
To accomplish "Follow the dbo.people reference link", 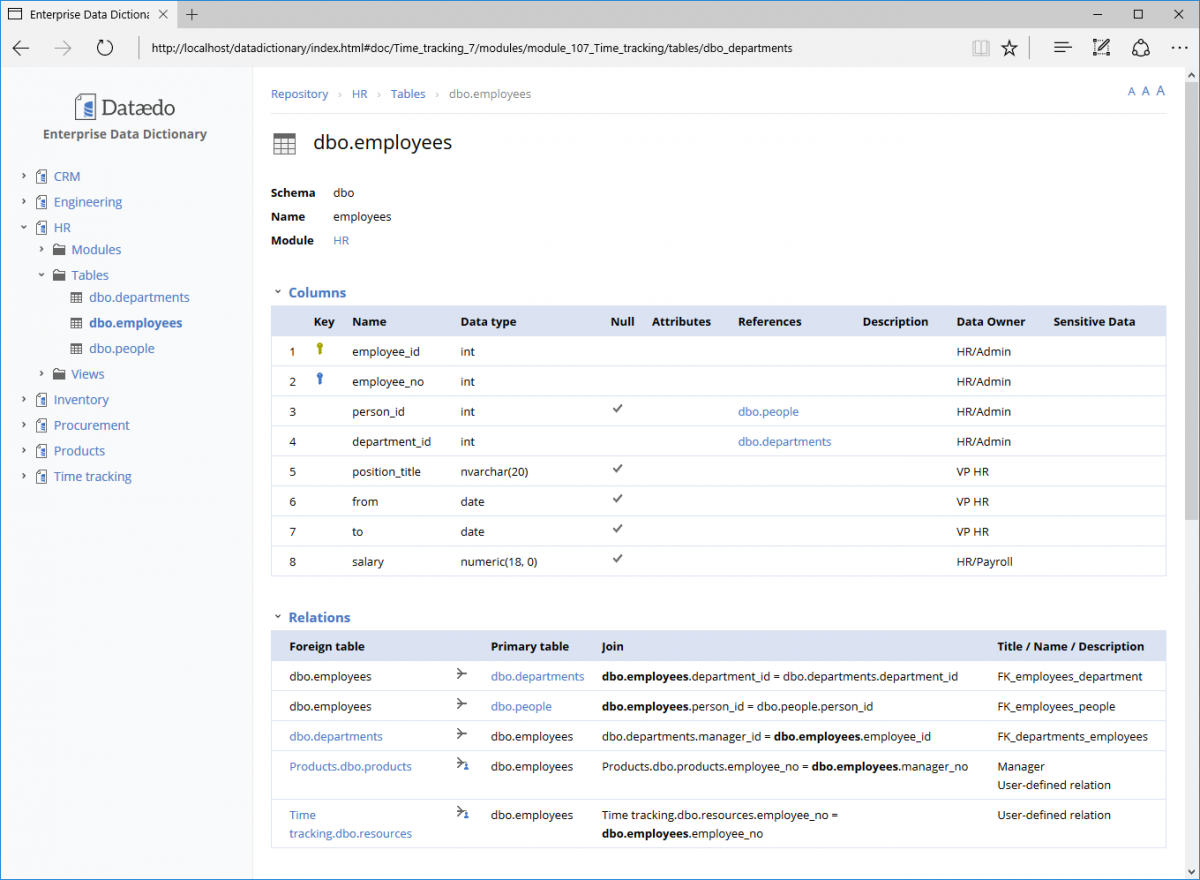I will 768,411.
